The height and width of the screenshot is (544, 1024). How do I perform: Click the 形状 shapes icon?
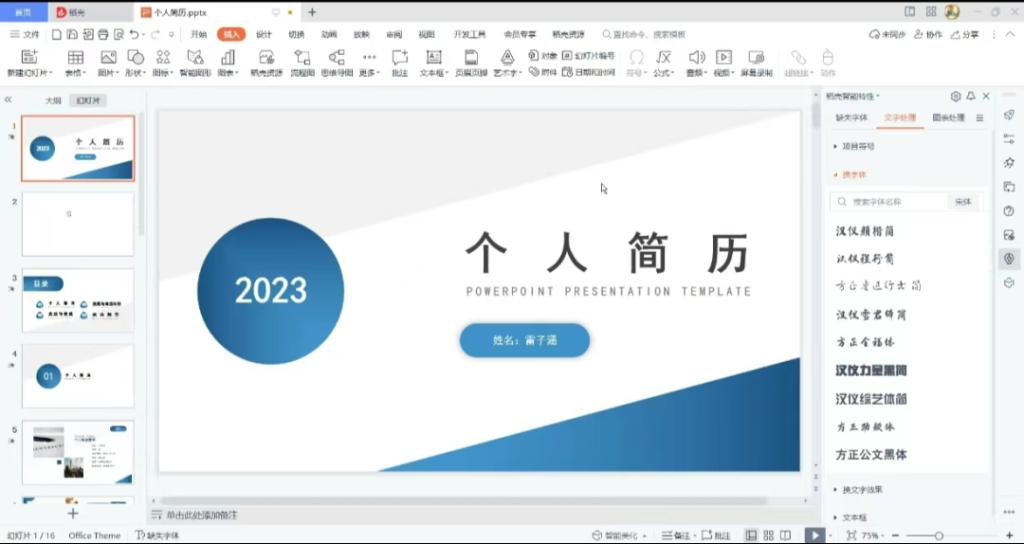tap(135, 62)
